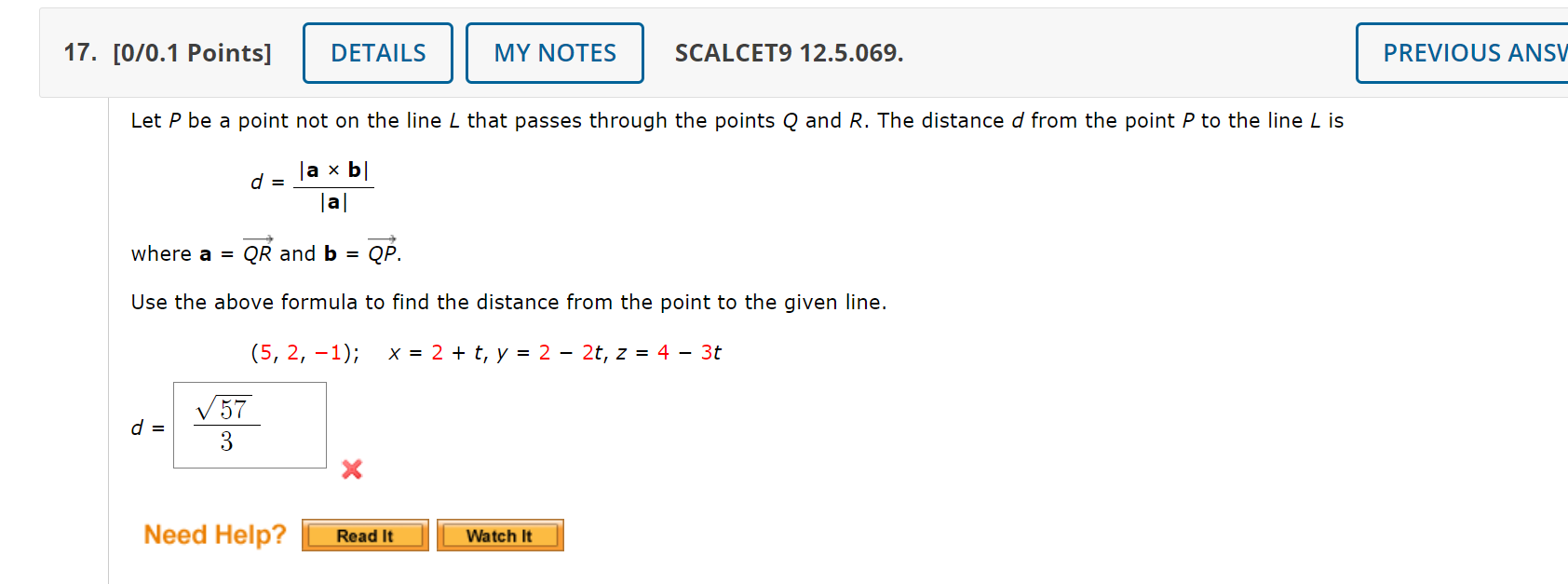This screenshot has height=584, width=1568.
Task: Click inside the d = answer box
Action: click(250, 425)
